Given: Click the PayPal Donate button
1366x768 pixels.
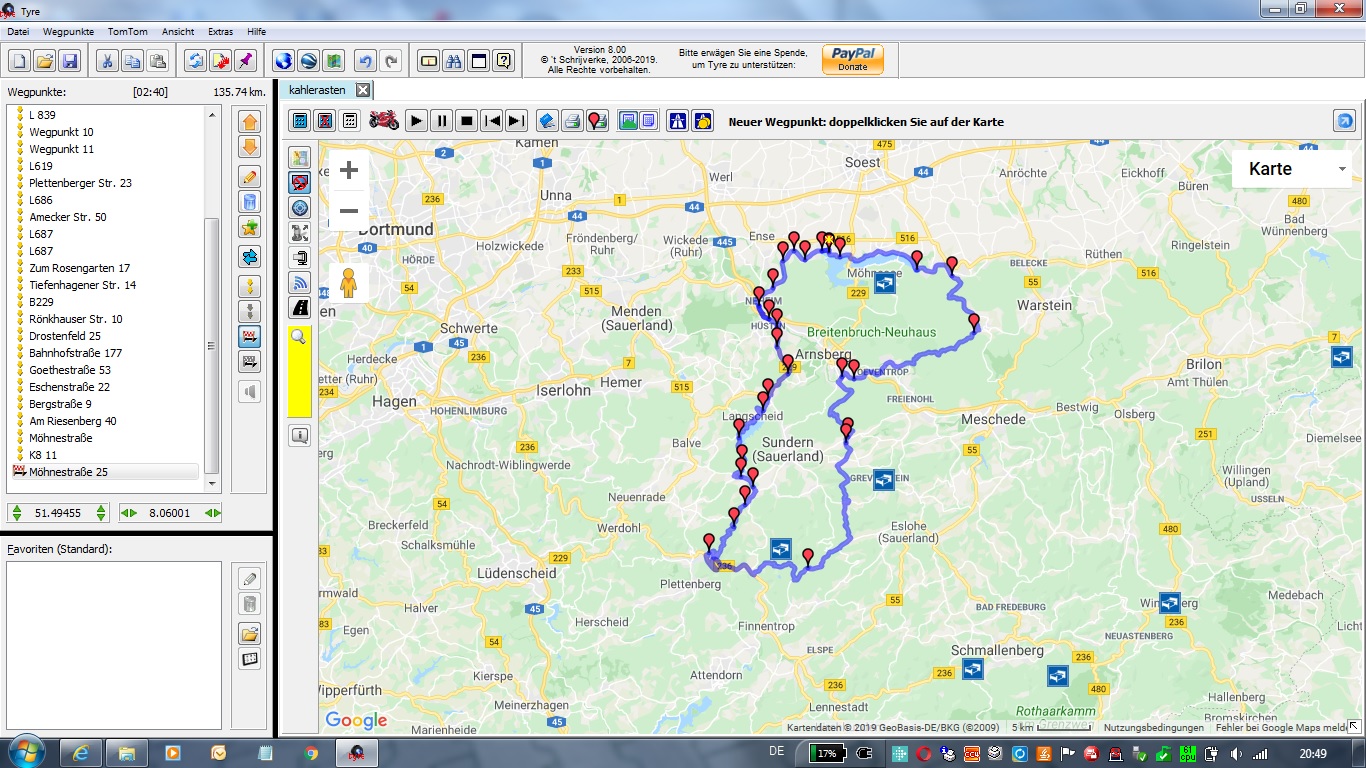Looking at the screenshot, I should (x=852, y=60).
